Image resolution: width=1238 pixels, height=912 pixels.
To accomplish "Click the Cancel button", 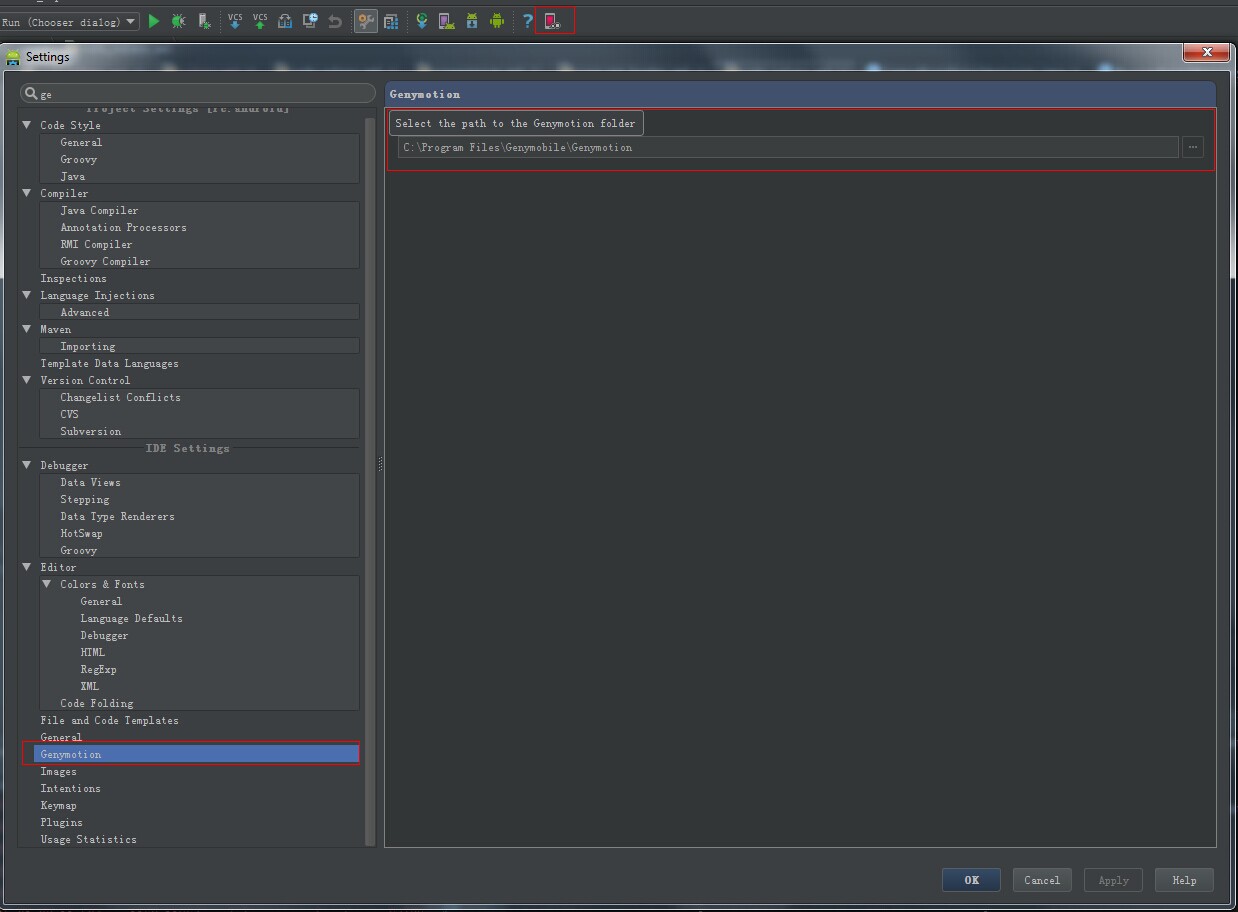I will tap(1041, 880).
